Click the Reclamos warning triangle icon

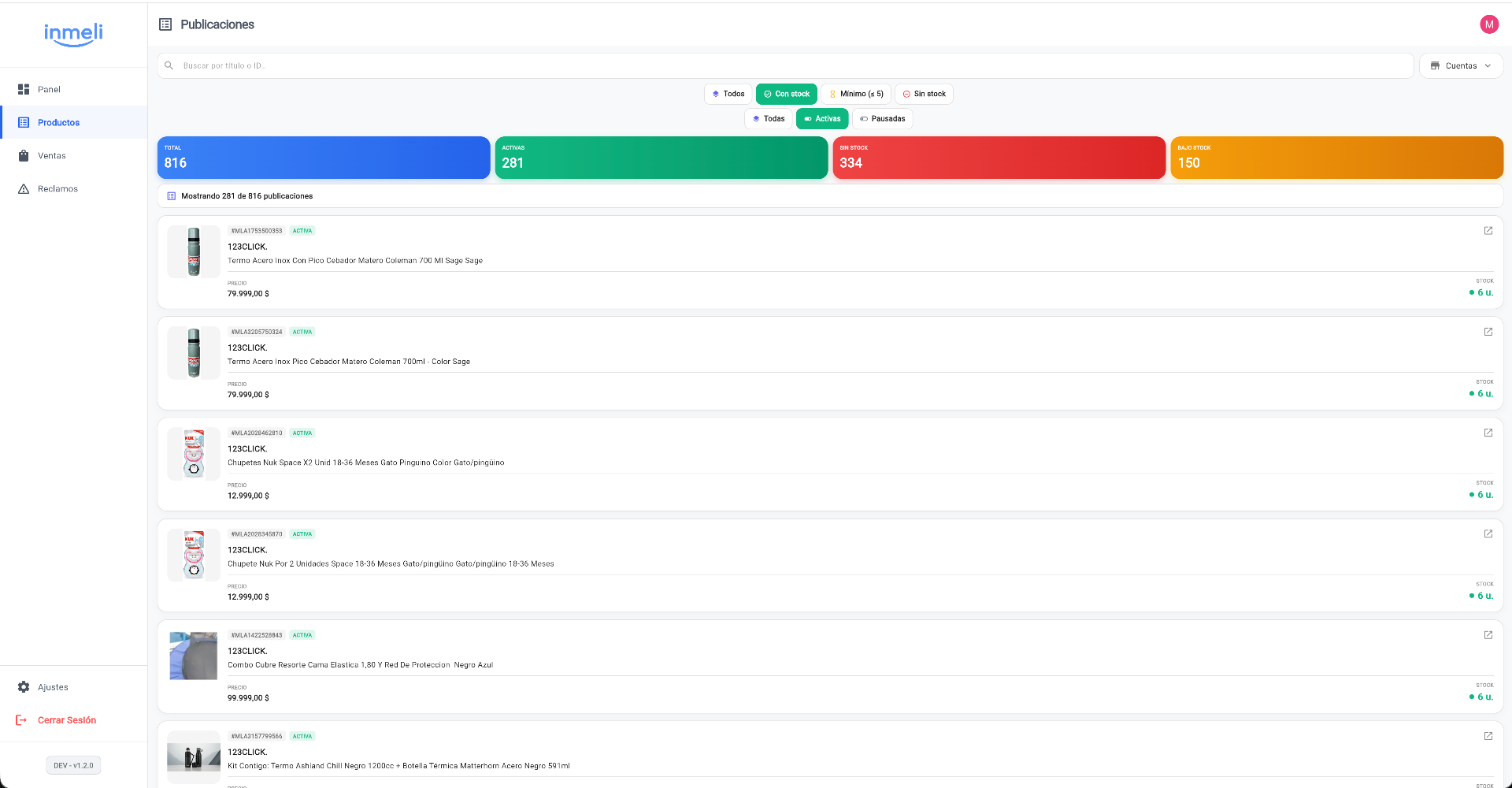point(24,188)
